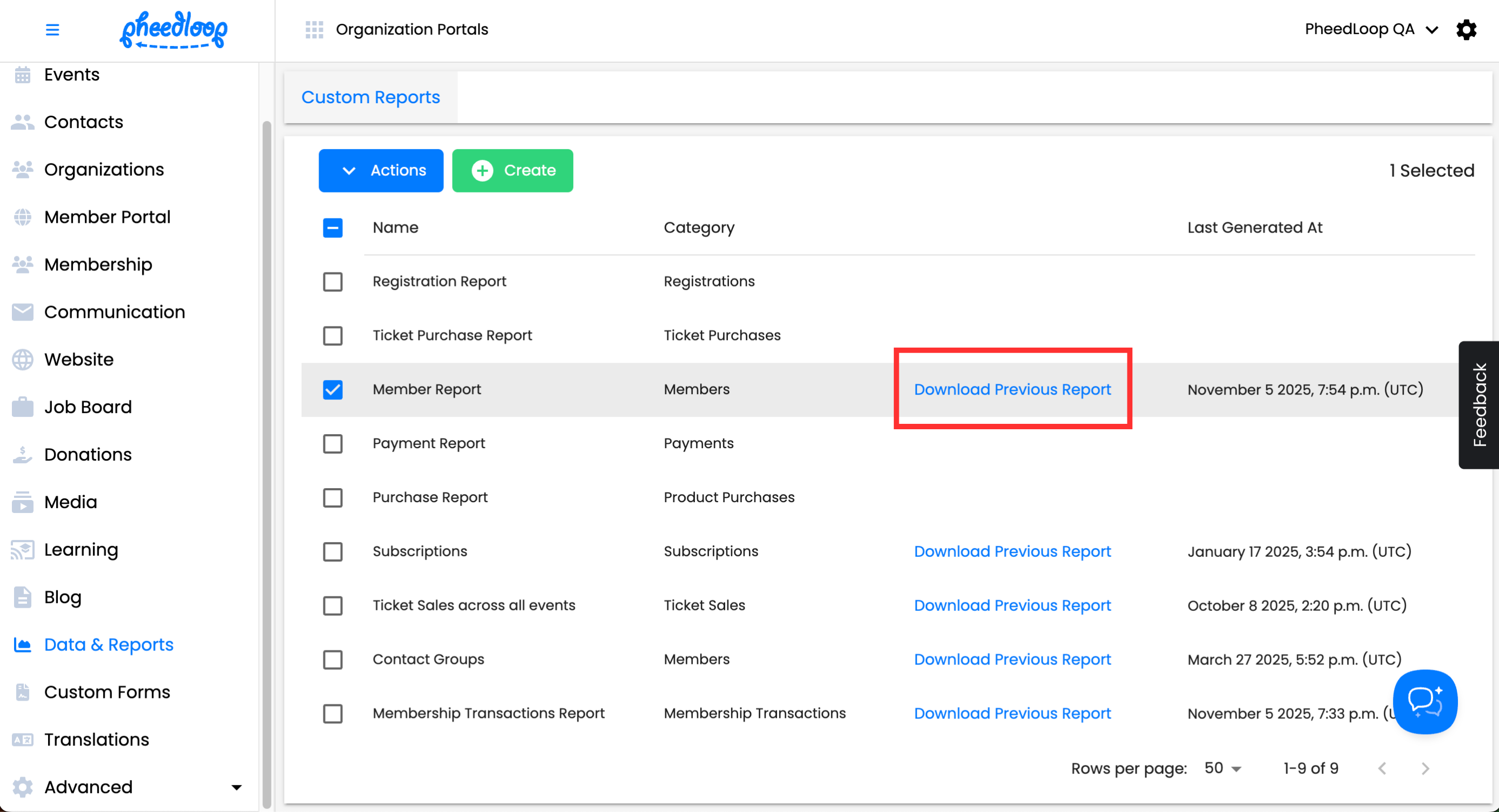This screenshot has height=812, width=1499.
Task: Open the Actions dropdown
Action: (381, 170)
